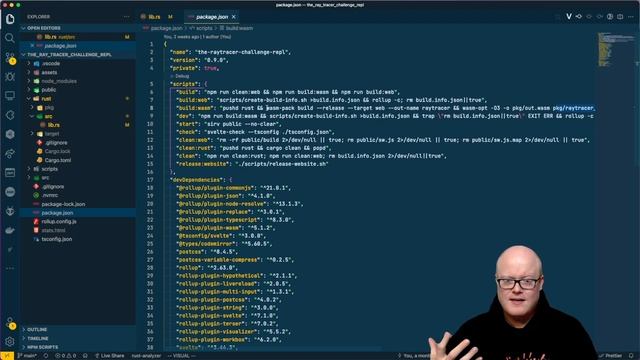Open the Docker whale icon

coord(10,231)
